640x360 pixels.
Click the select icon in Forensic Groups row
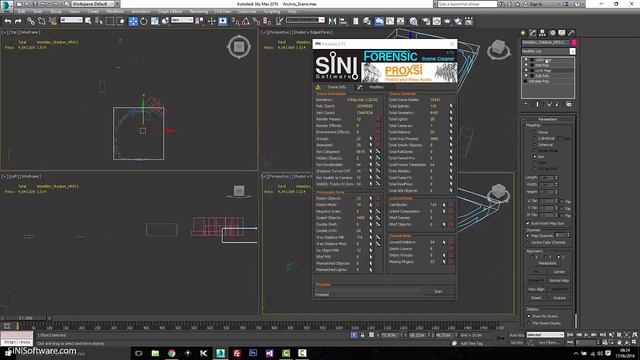[x=371, y=139]
